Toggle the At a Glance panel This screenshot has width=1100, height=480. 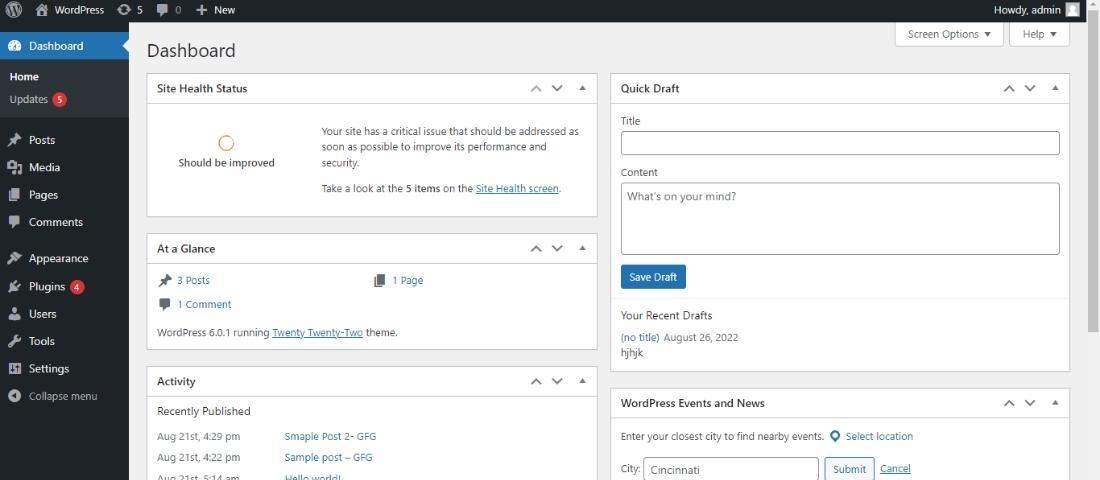pyautogui.click(x=582, y=248)
